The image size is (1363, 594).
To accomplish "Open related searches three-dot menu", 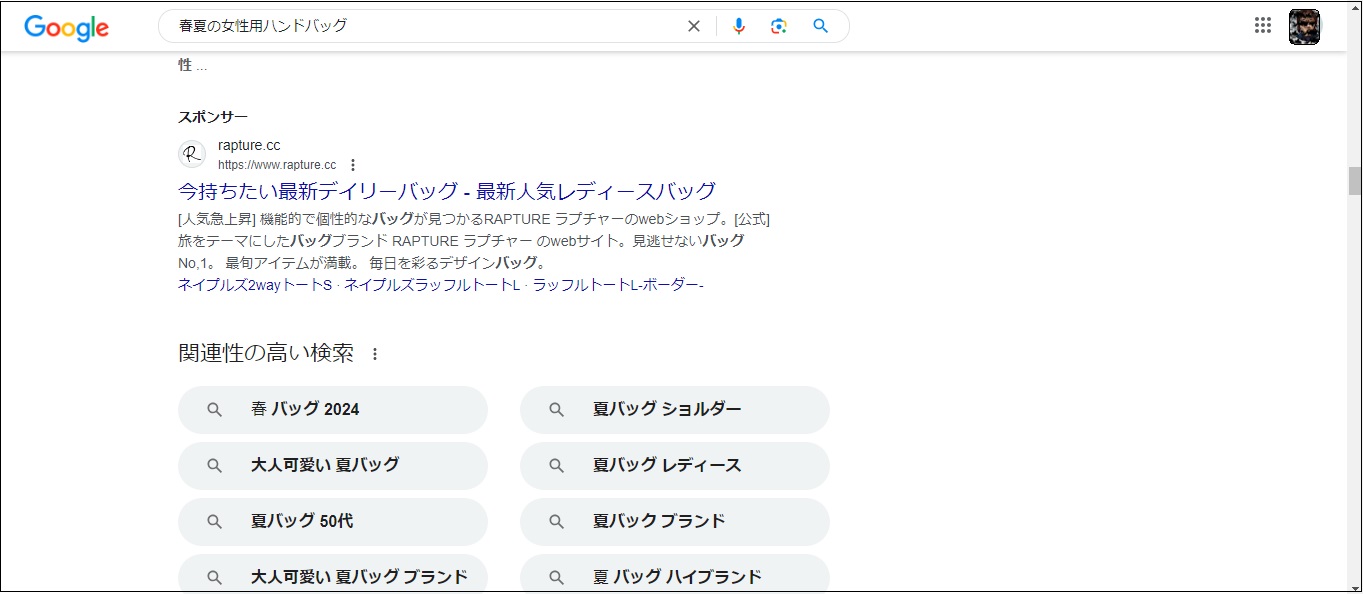I will point(375,354).
